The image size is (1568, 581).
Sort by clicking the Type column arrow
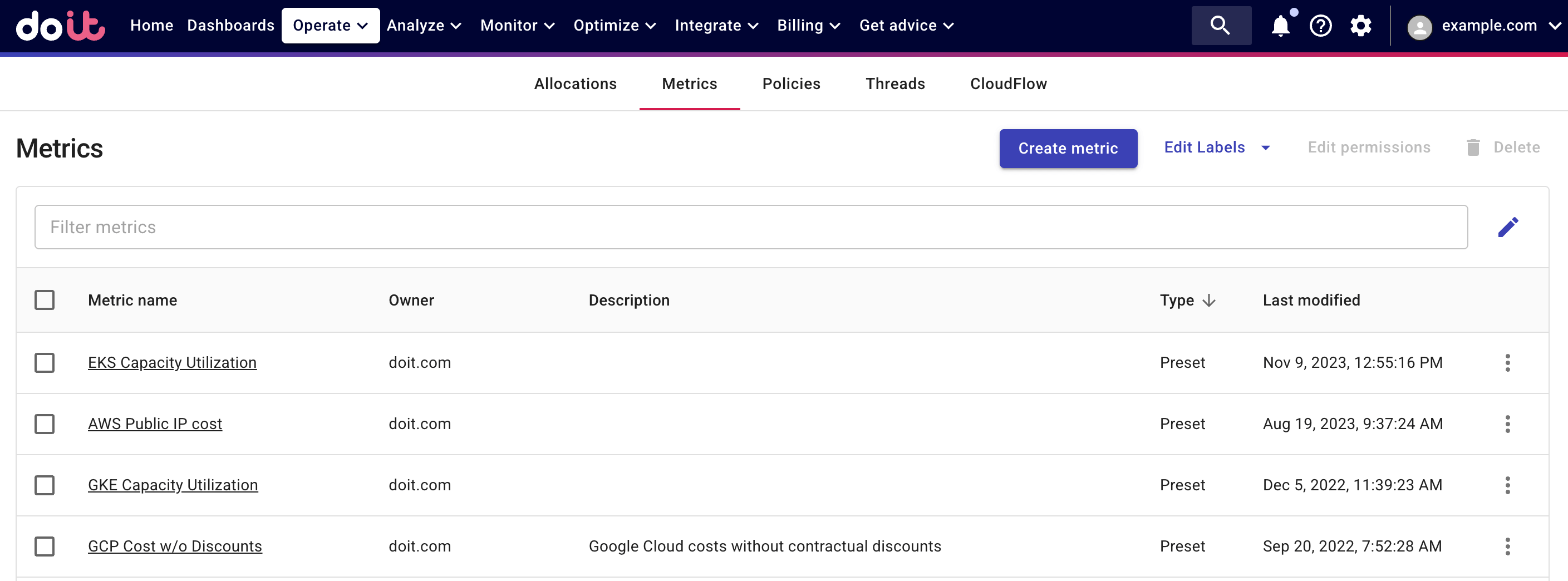[1209, 301]
